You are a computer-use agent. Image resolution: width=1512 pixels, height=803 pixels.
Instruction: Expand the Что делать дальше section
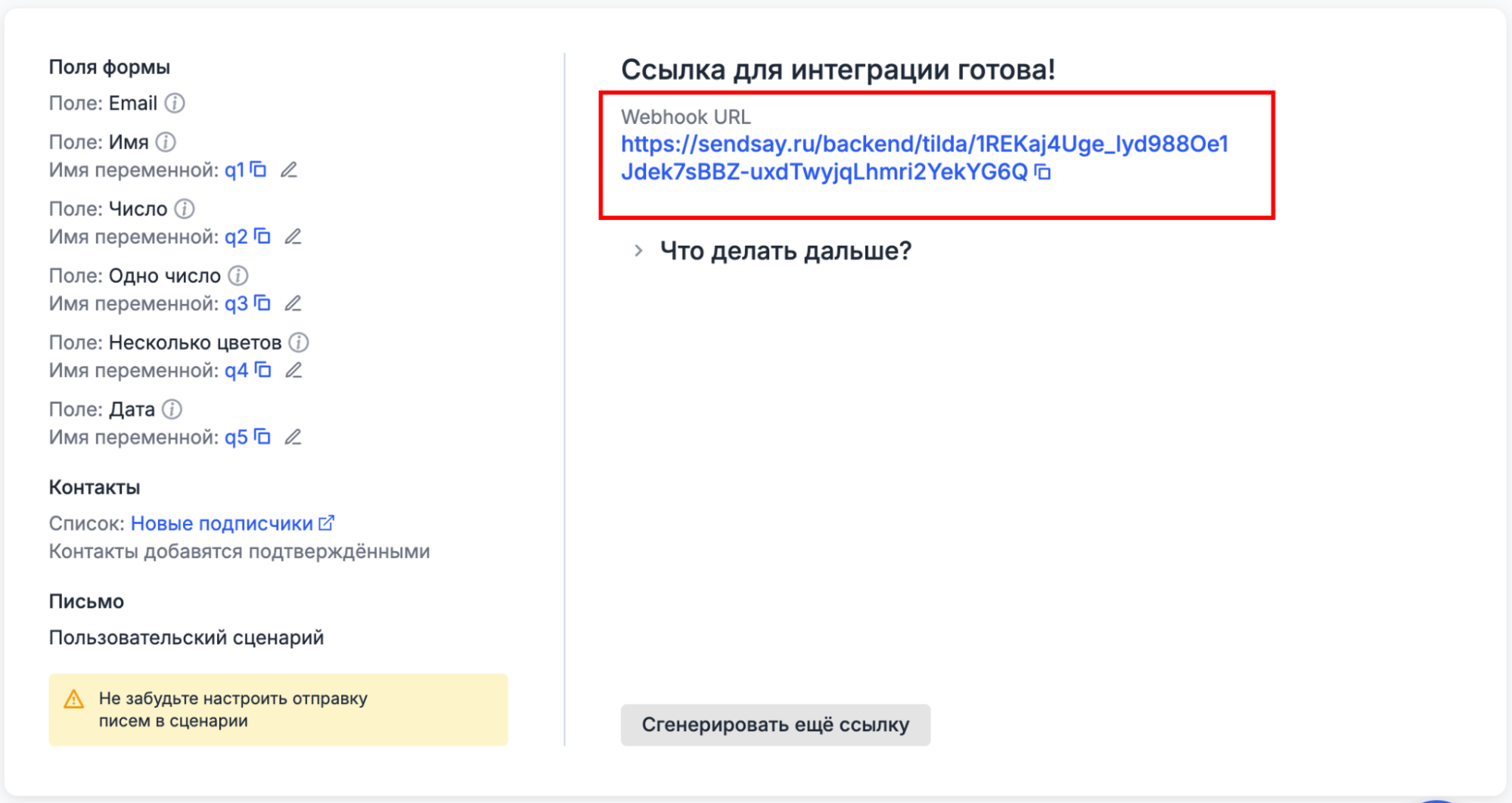772,250
